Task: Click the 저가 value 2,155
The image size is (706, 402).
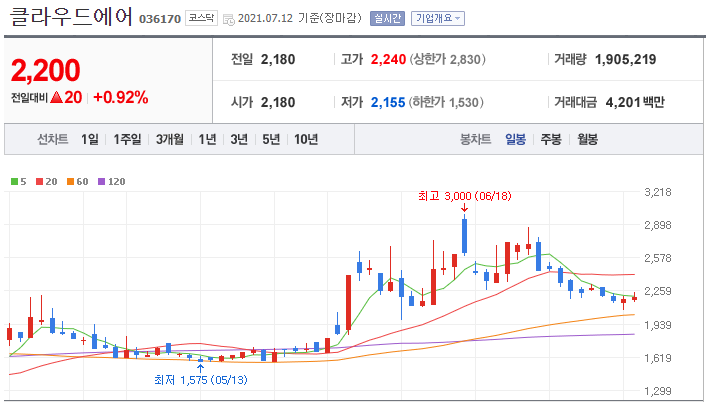Action: (x=388, y=103)
